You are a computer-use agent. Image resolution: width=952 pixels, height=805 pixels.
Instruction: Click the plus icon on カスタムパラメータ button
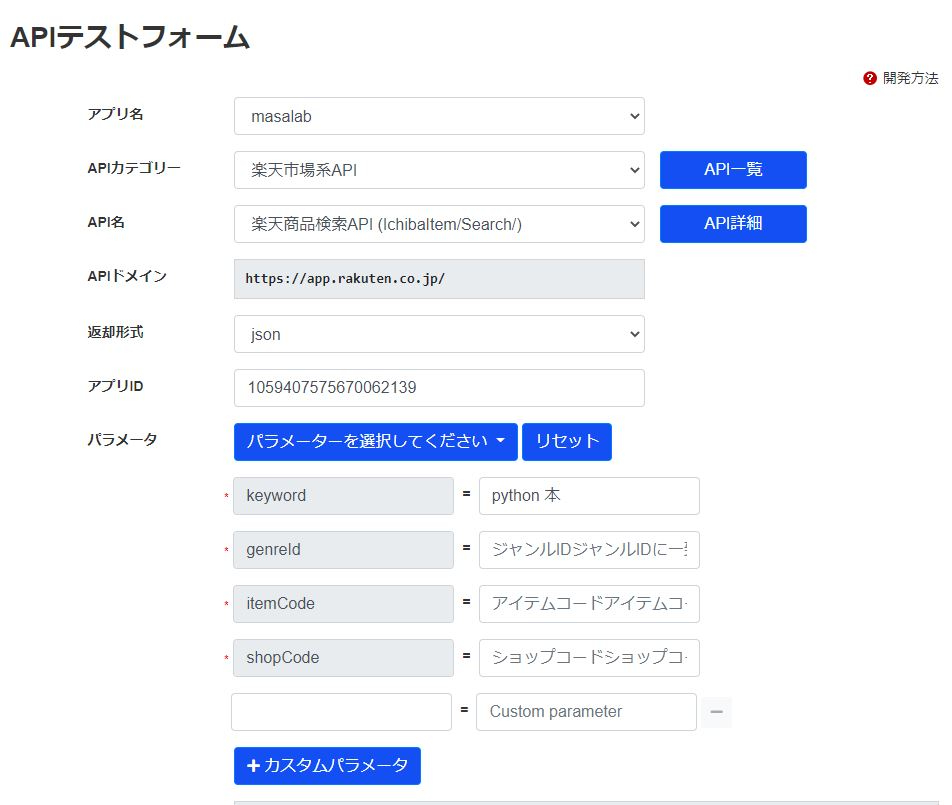(253, 766)
